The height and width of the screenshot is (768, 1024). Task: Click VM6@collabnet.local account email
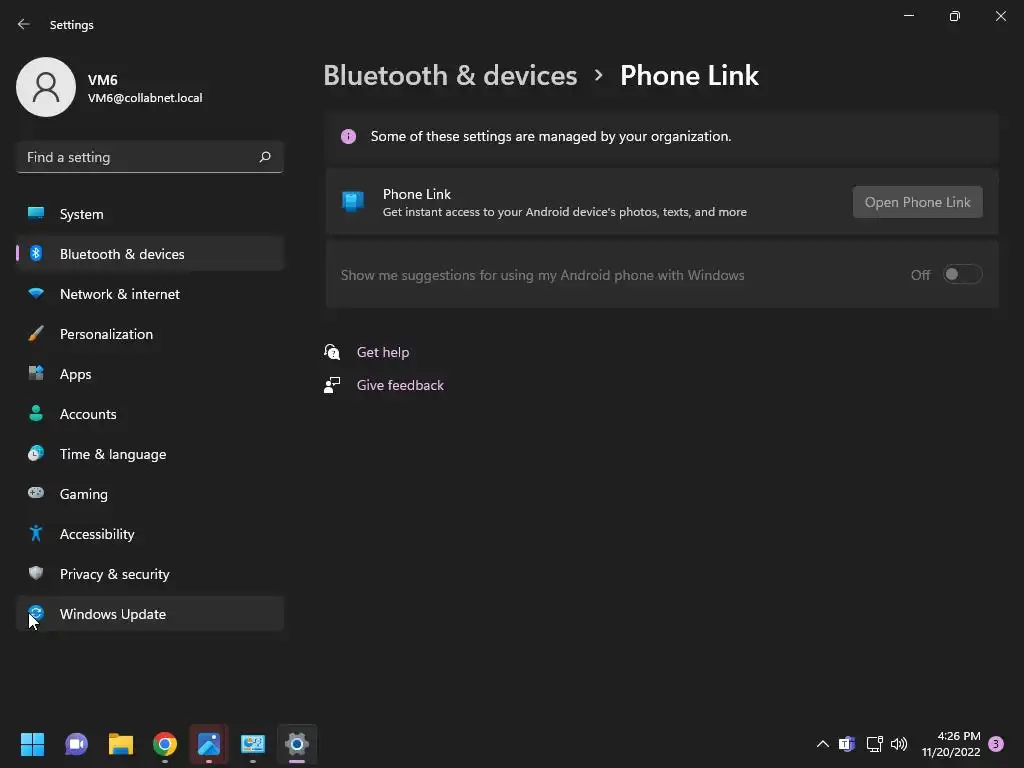145,97
